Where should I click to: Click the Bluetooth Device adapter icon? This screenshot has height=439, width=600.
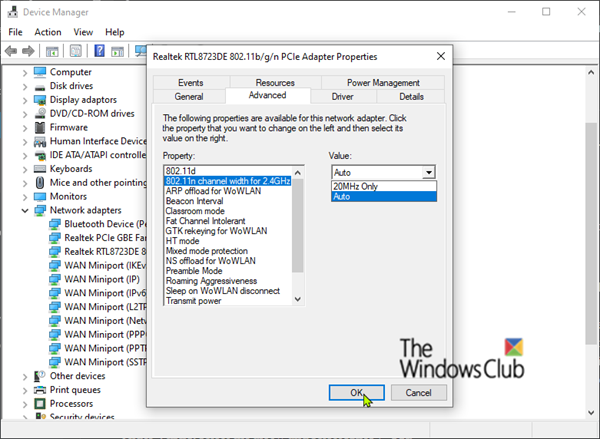[55, 224]
